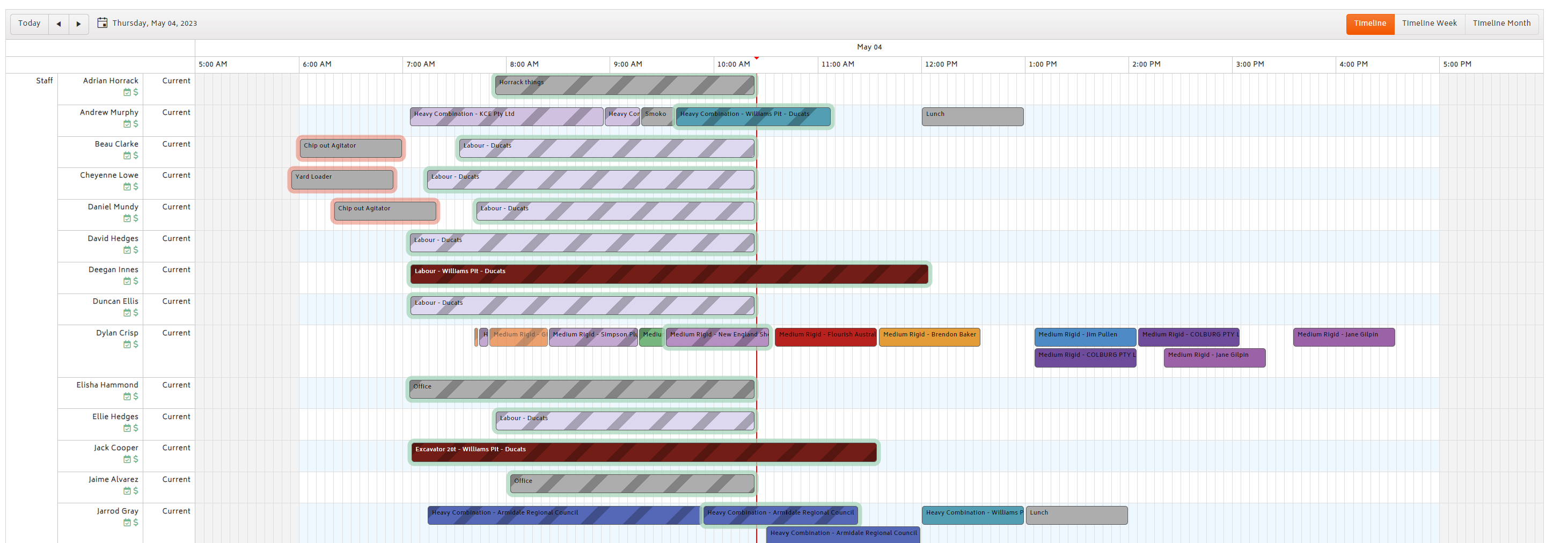Open Jarrod Gray's calendar icon
Screen dimensions: 1568x543
pyautogui.click(x=127, y=522)
